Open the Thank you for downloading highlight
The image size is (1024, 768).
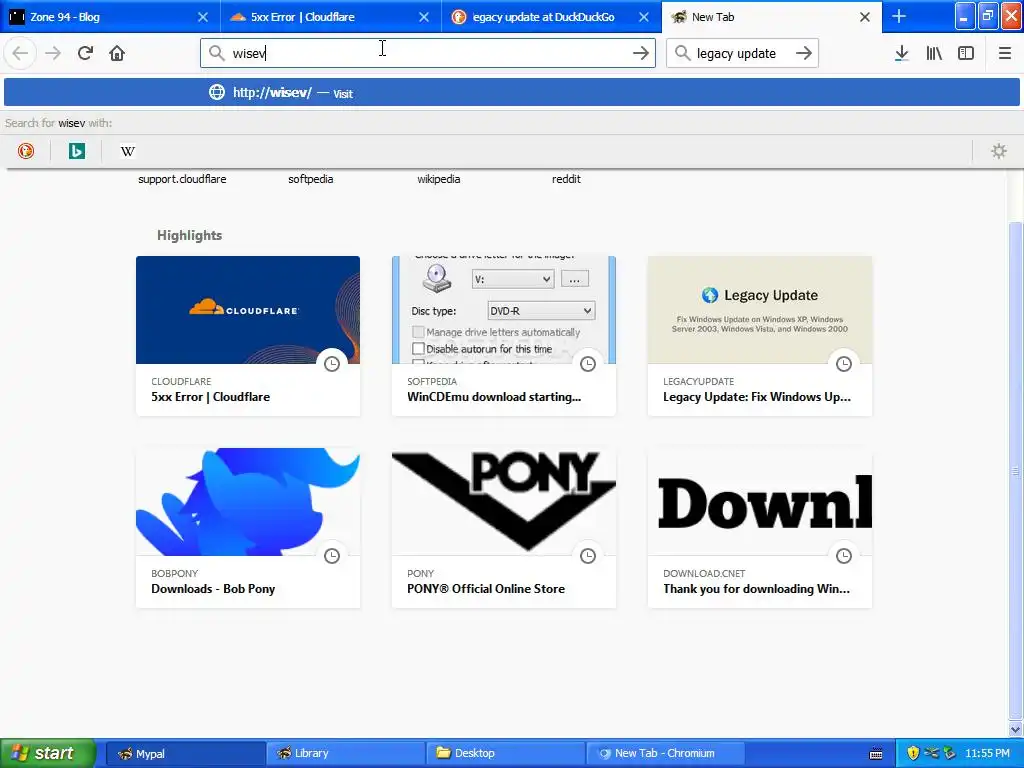coord(756,588)
